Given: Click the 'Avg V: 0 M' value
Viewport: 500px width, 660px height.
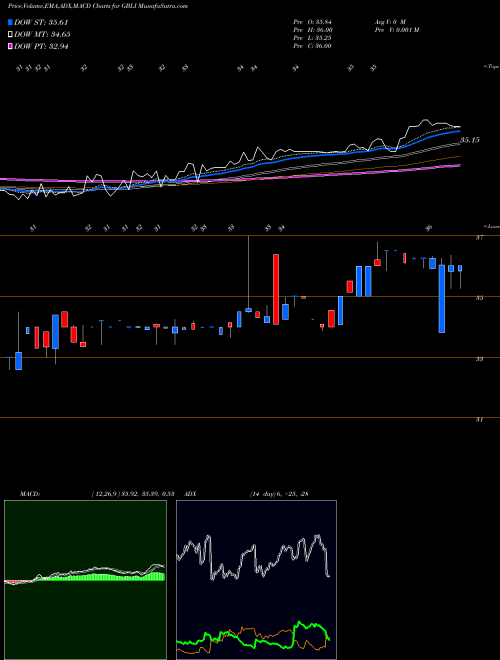Looking at the screenshot, I should [389, 21].
